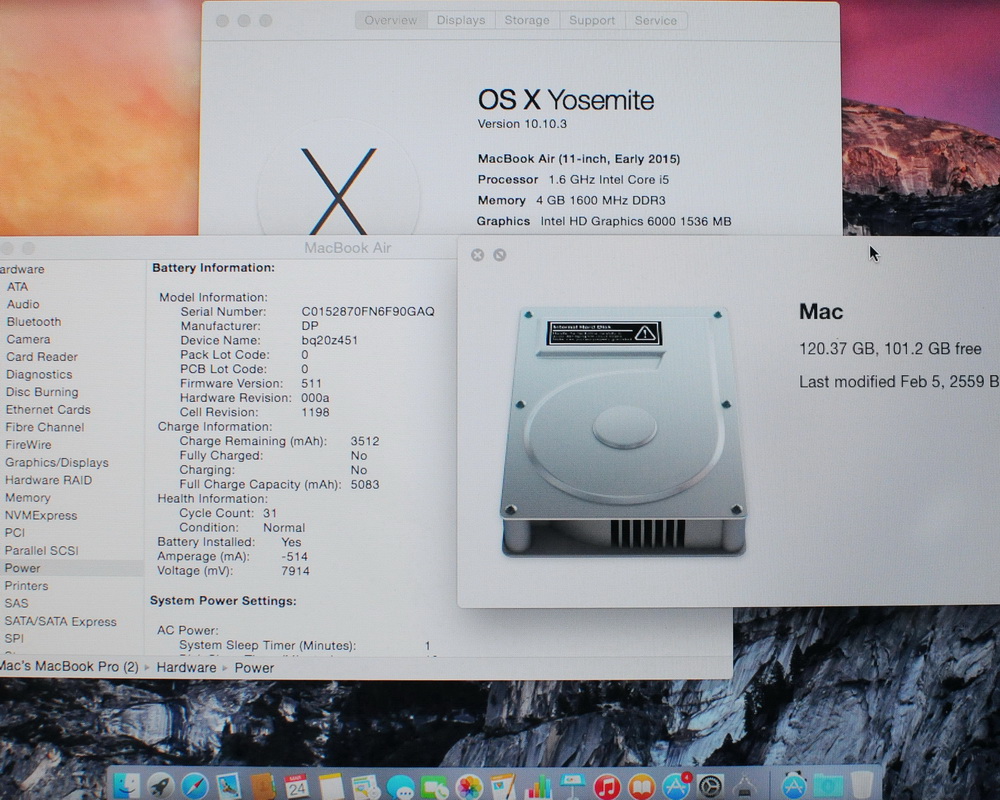Open Pages document icon in dock

click(x=503, y=786)
